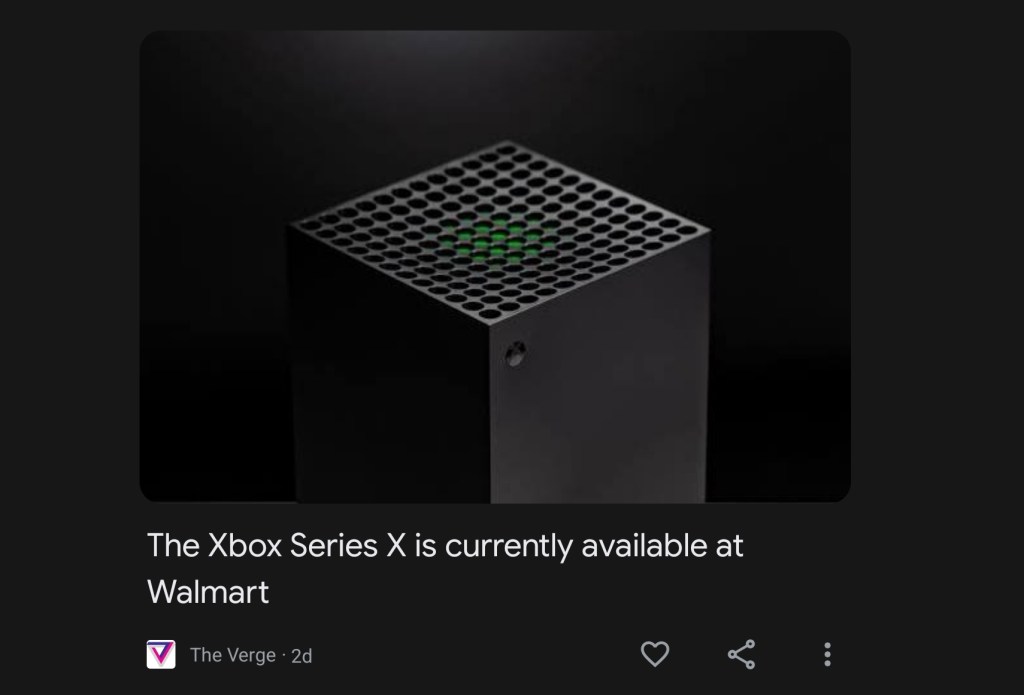Screen dimensions: 1024x695
Task: Save story using heart outline
Action: (654, 654)
